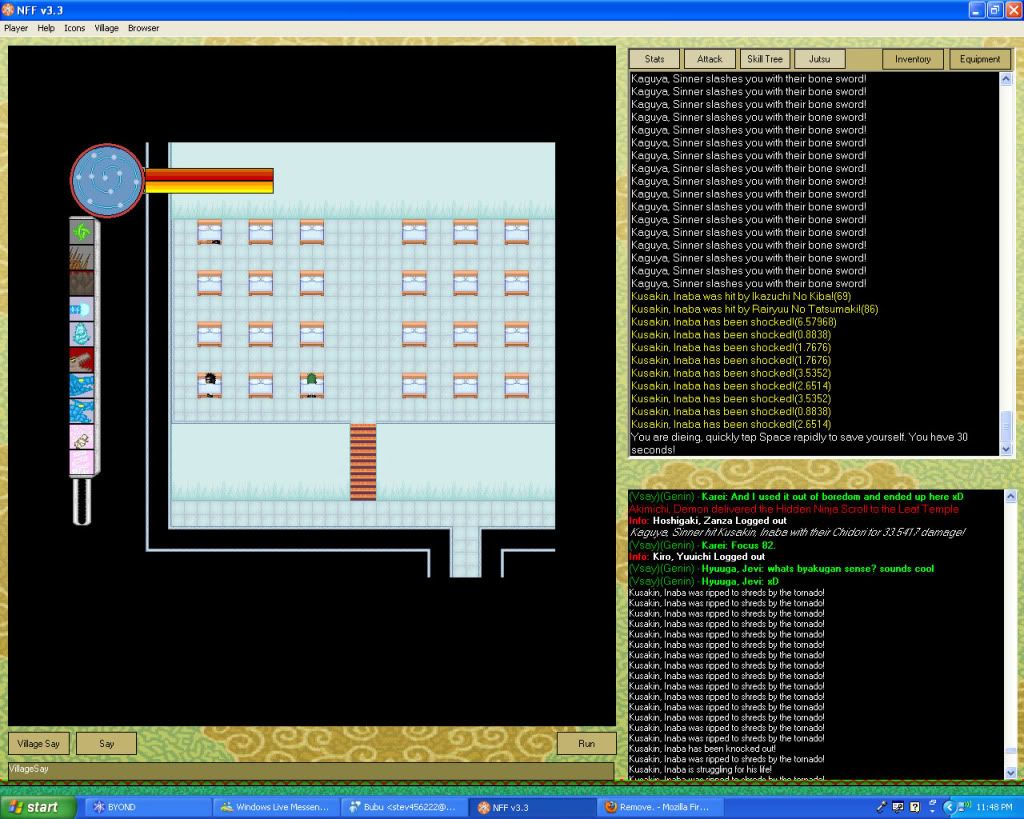Open the Player menu

tap(16, 28)
